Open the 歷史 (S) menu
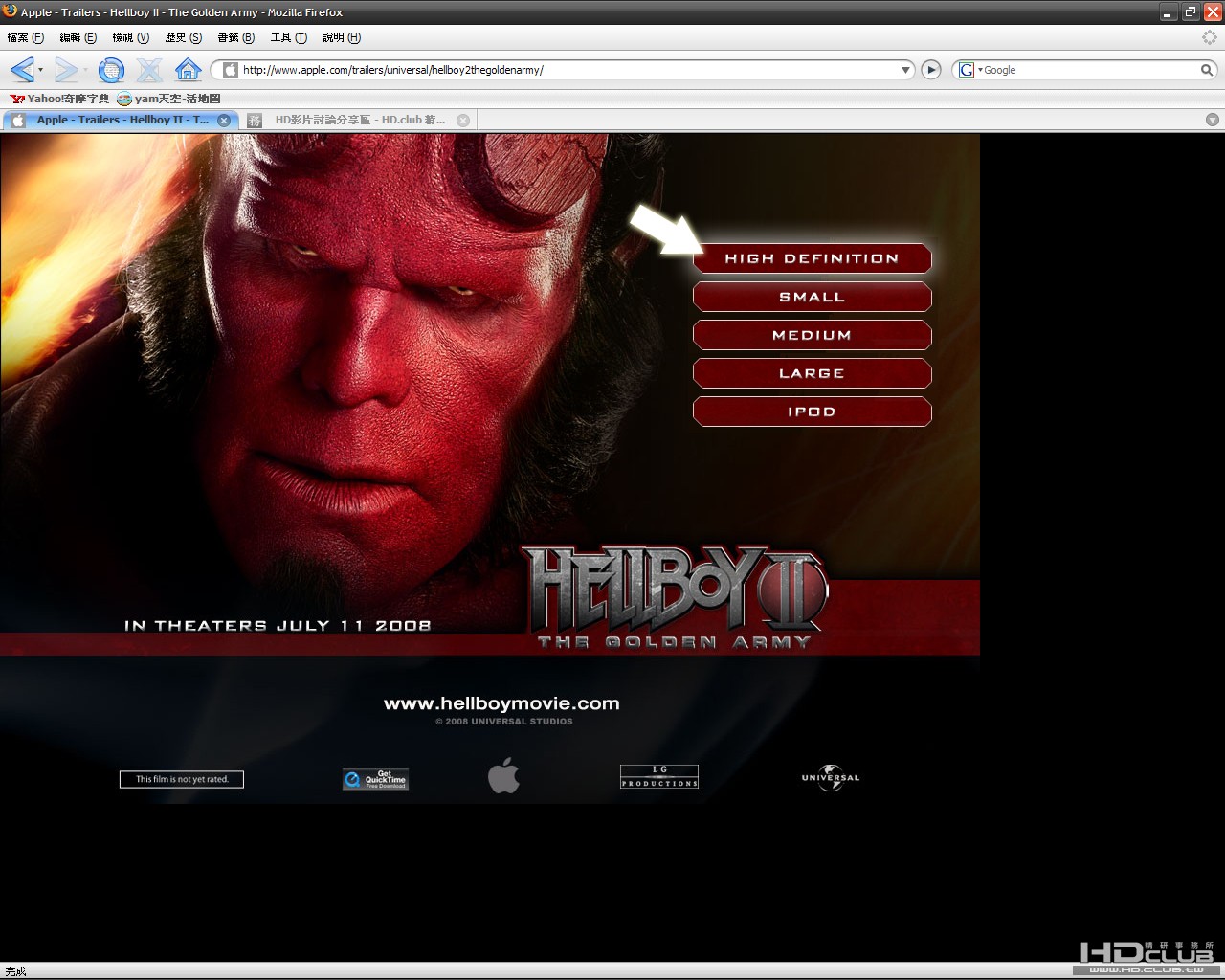 point(184,37)
